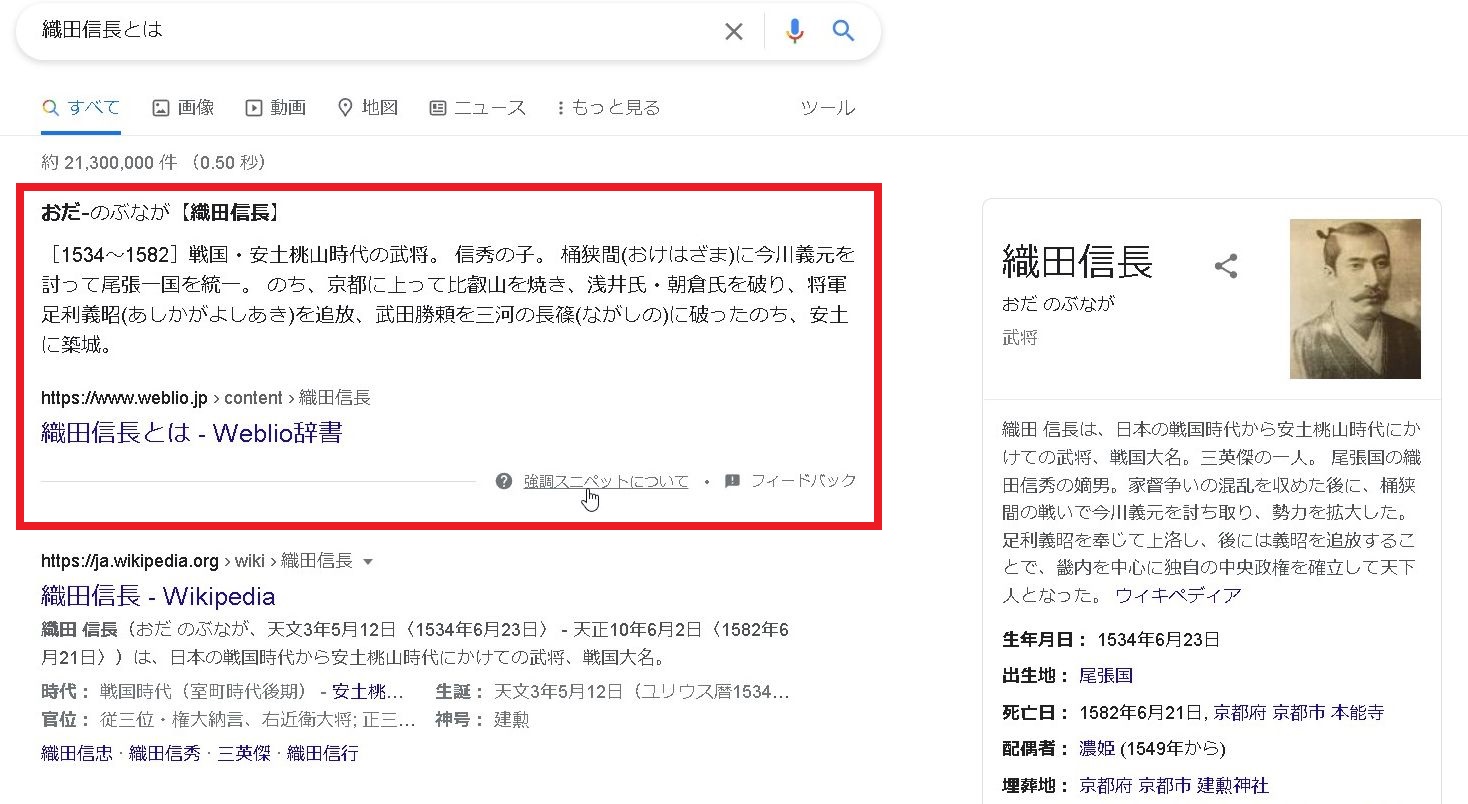Open the 織田信長とは - Weblio辞書 result
Screen dimensions: 1468x804
(191, 433)
